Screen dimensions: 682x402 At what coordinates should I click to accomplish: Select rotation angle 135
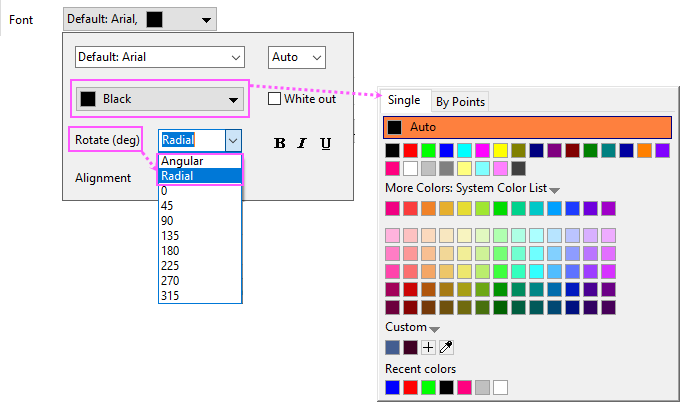click(200, 236)
